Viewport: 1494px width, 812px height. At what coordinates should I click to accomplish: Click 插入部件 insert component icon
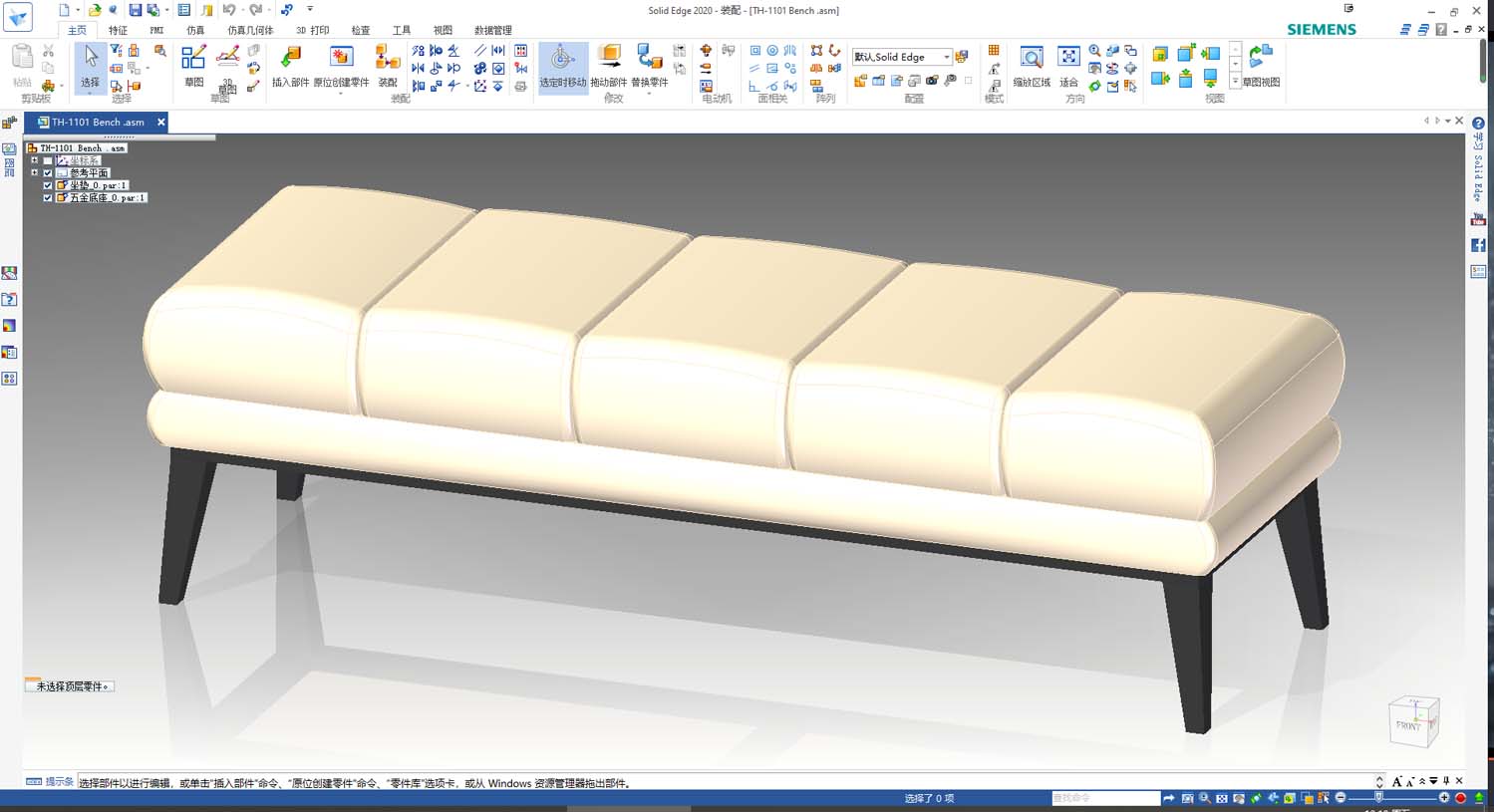(x=290, y=66)
